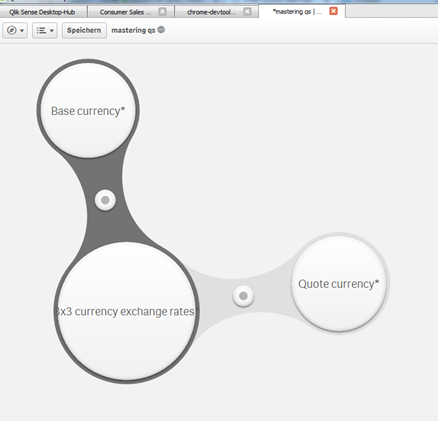Image resolution: width=438 pixels, height=421 pixels.
Task: Select the active mastering qs tab
Action: (x=297, y=12)
